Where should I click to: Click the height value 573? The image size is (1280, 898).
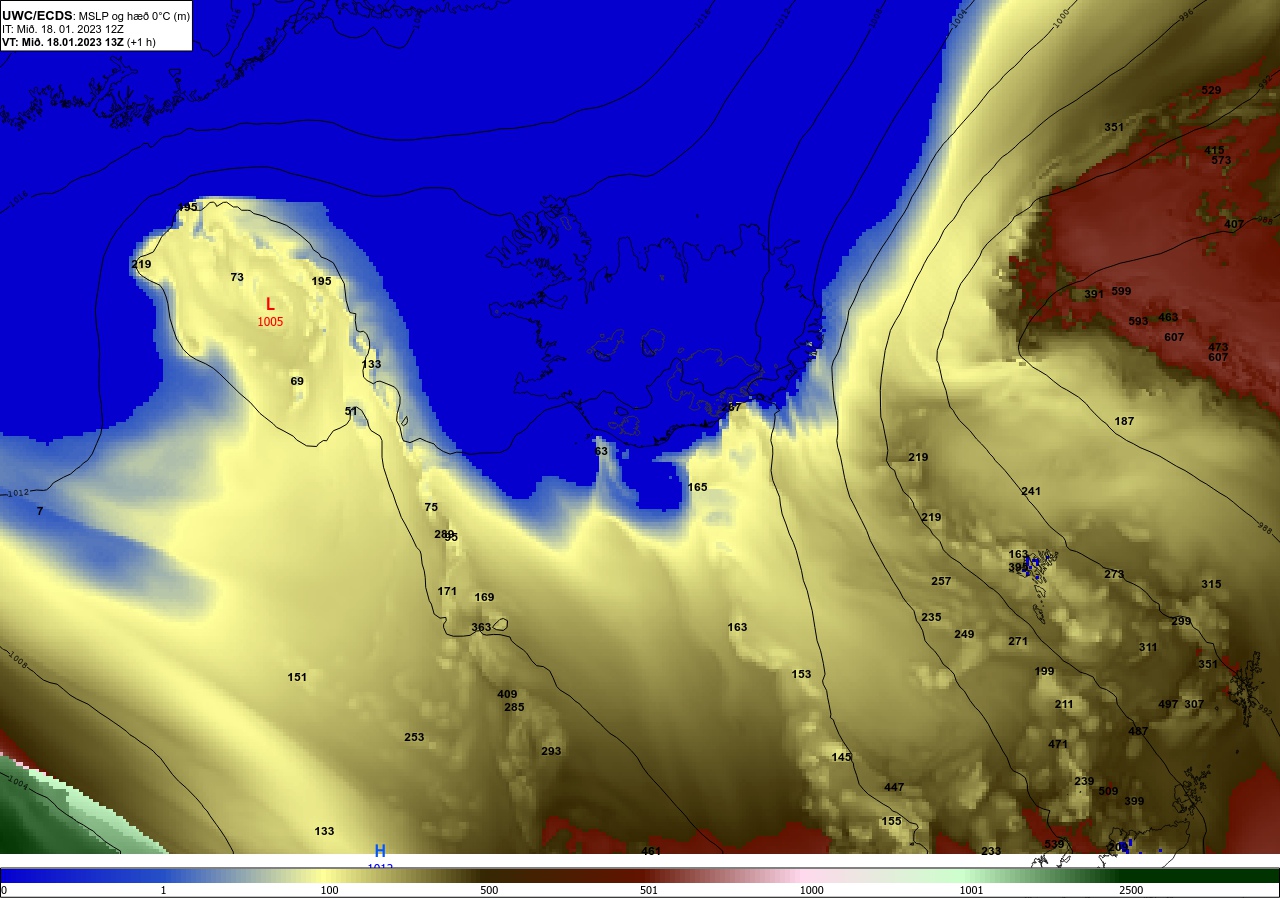[1221, 161]
